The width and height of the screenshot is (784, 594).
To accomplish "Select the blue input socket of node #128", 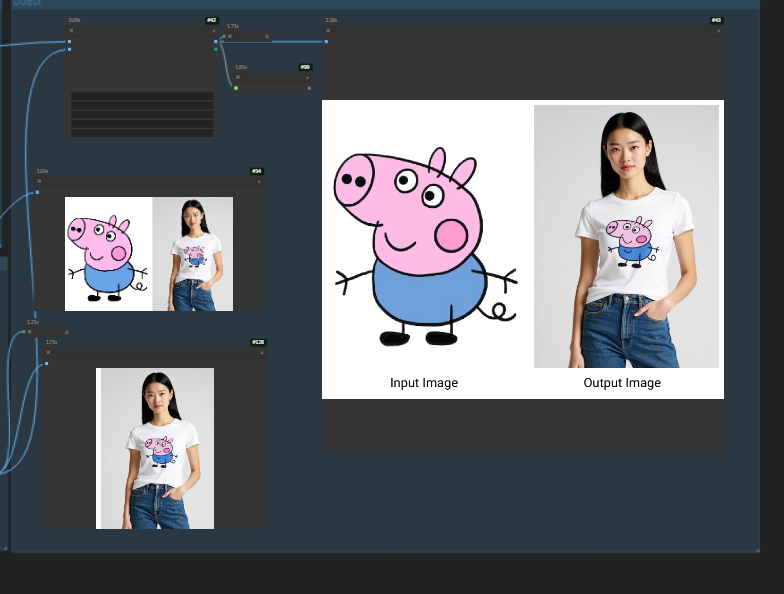I will tap(46, 364).
